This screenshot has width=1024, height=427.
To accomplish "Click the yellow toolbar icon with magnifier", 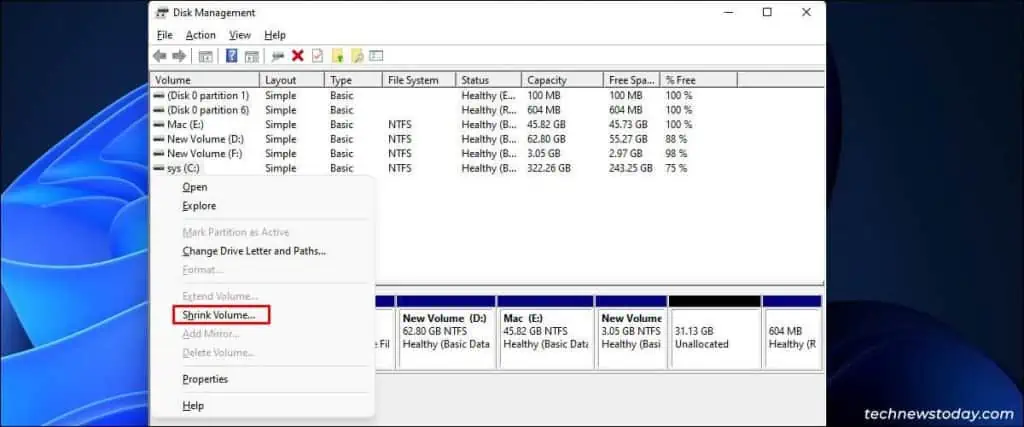I will [x=357, y=56].
